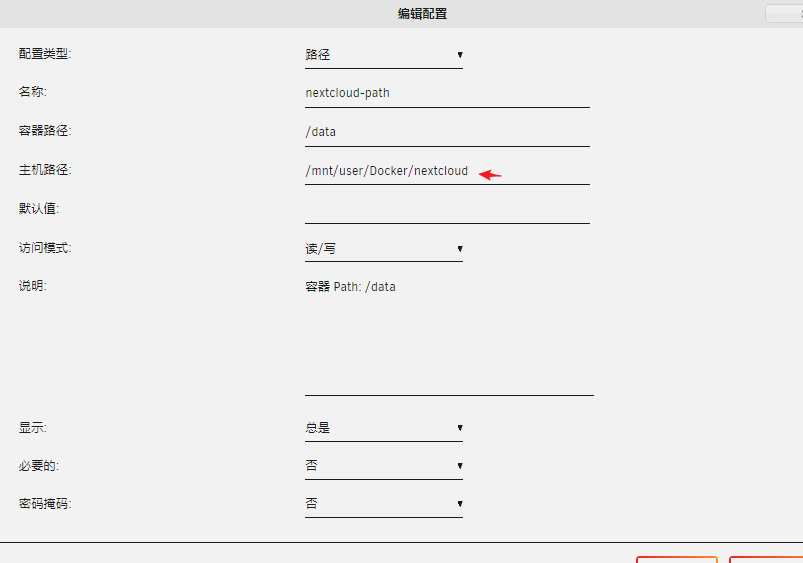
Task: Expand the 必要的 dropdown set to 否
Action: pos(383,466)
